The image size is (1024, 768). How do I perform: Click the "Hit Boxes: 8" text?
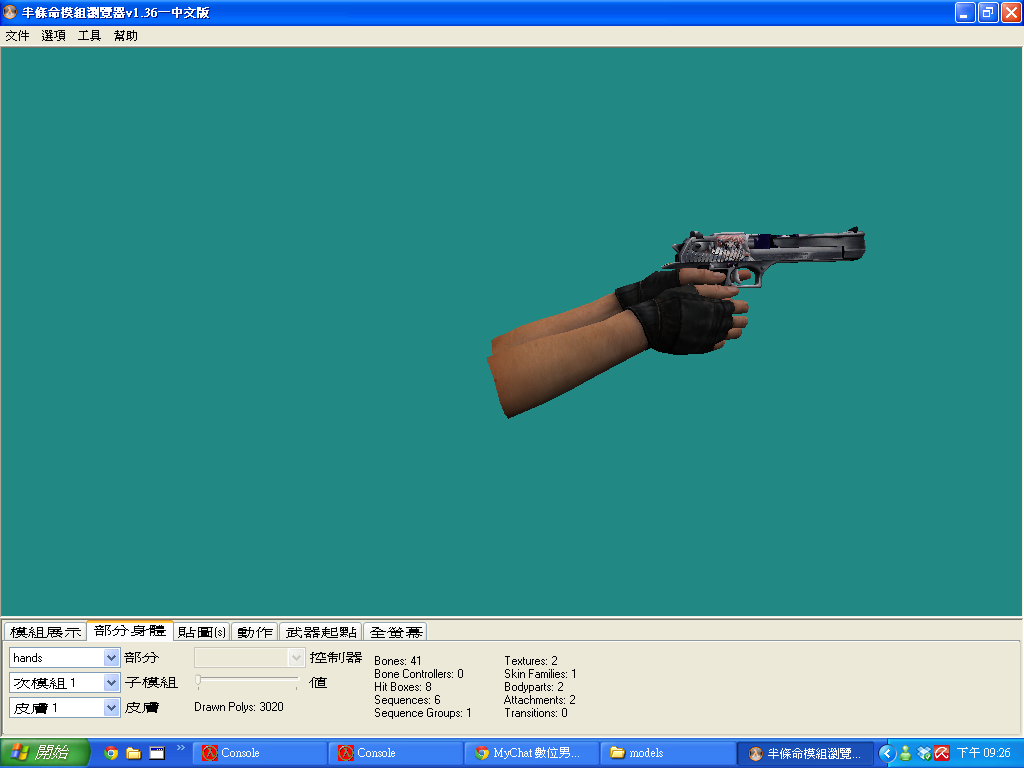403,687
